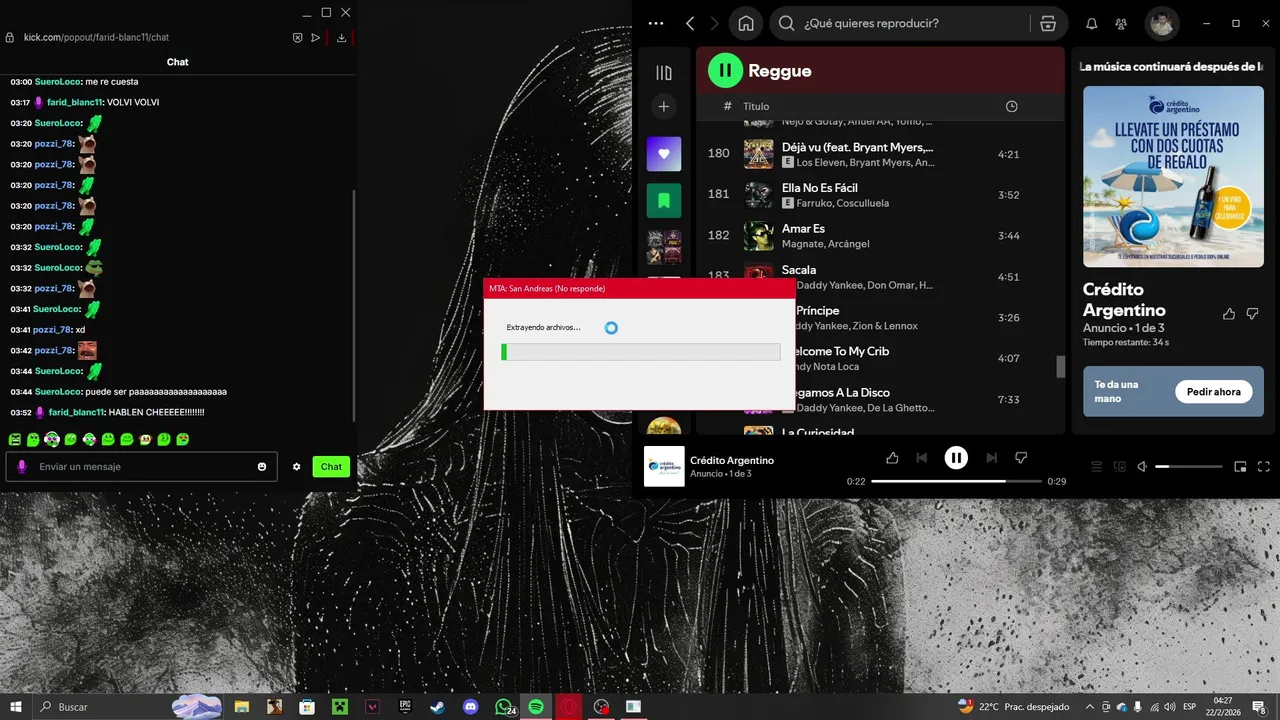Open Browse icon in search bar
Viewport: 1280px width, 720px height.
tap(1048, 23)
